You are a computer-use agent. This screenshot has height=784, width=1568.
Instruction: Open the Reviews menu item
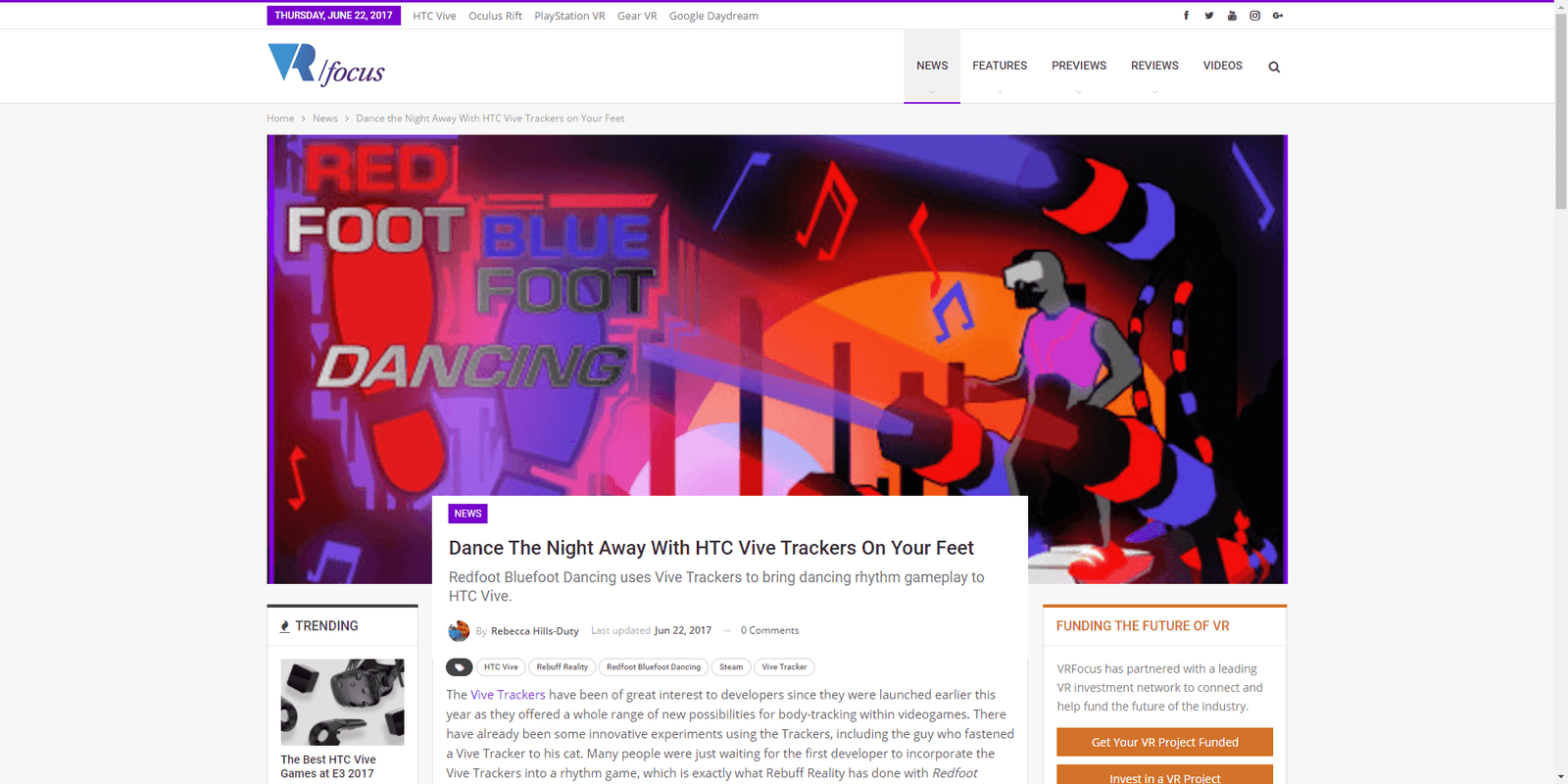point(1154,66)
